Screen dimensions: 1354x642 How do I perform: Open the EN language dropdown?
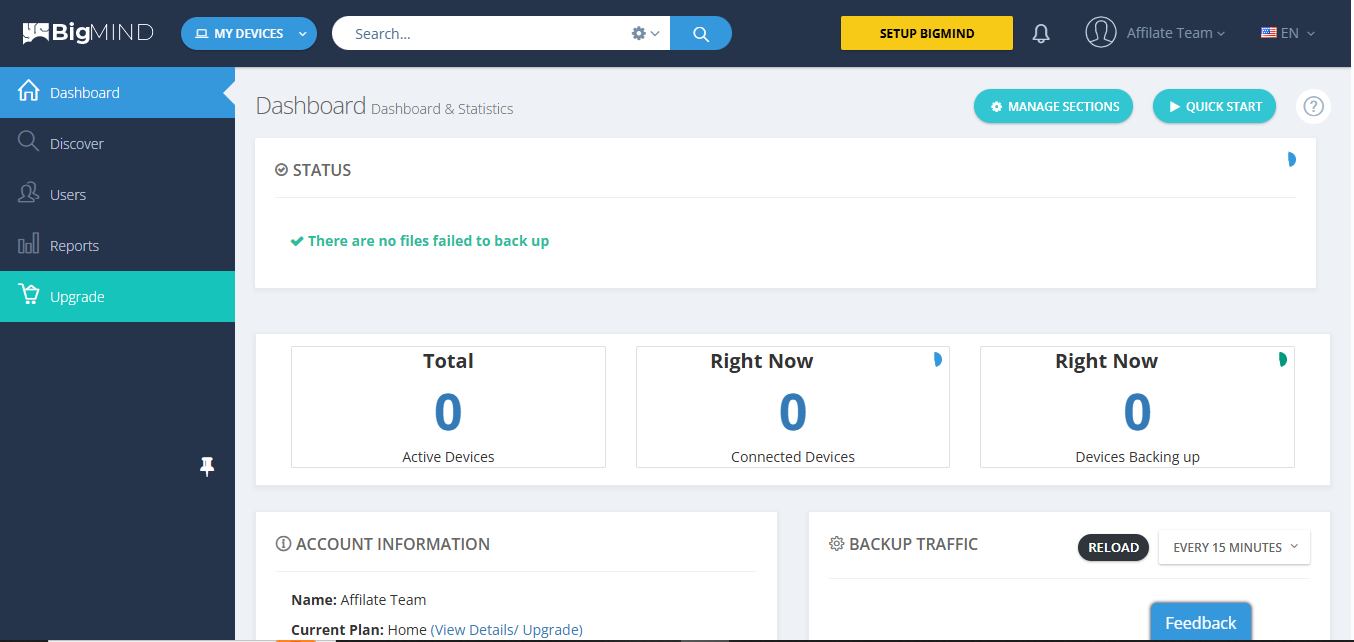(1288, 33)
